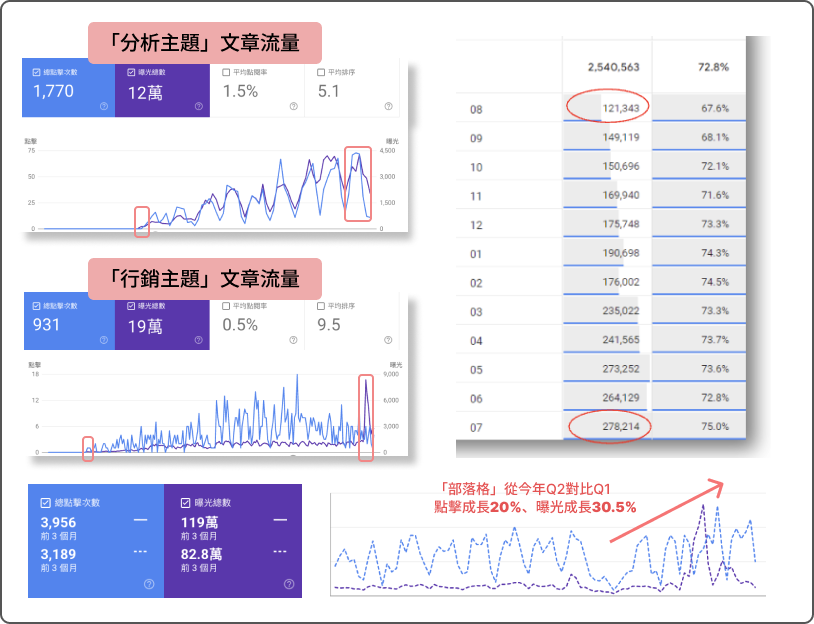The height and width of the screenshot is (624, 814).
Task: Click the 264,129 value
Action: [x=621, y=398]
